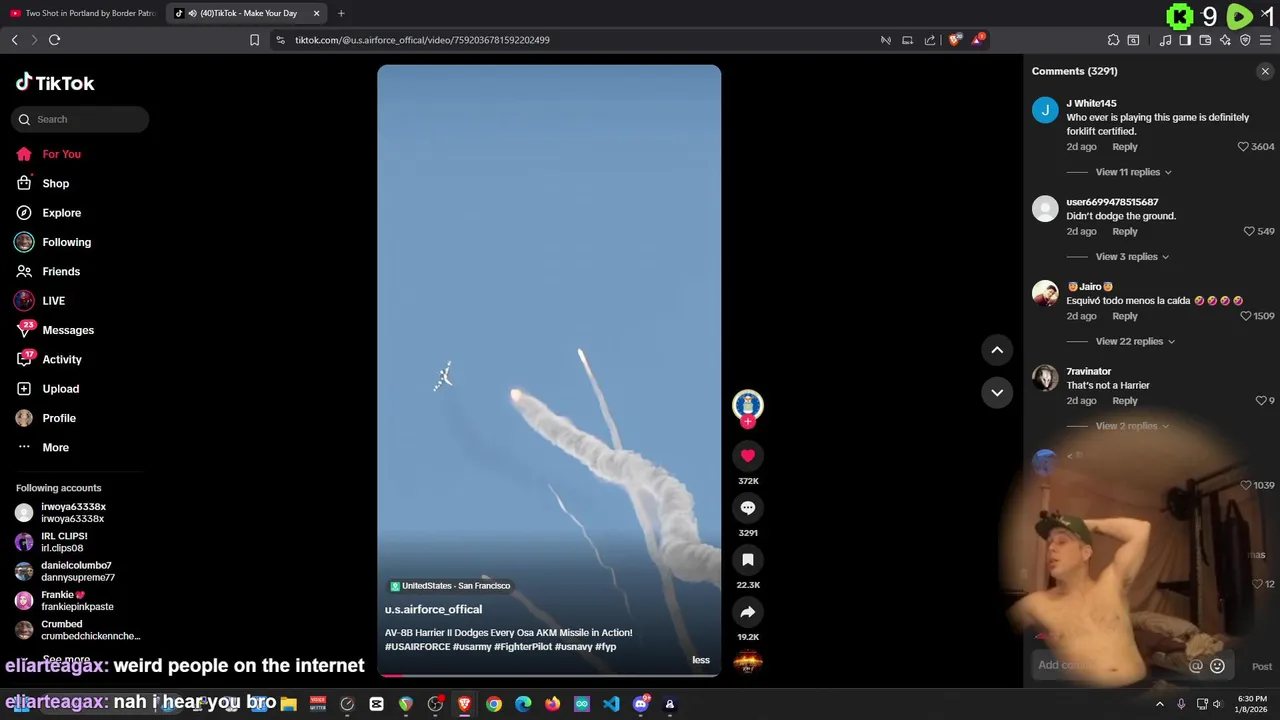Open Messages in the sidebar
Screen dimensions: 1280x720
pyautogui.click(x=54, y=330)
